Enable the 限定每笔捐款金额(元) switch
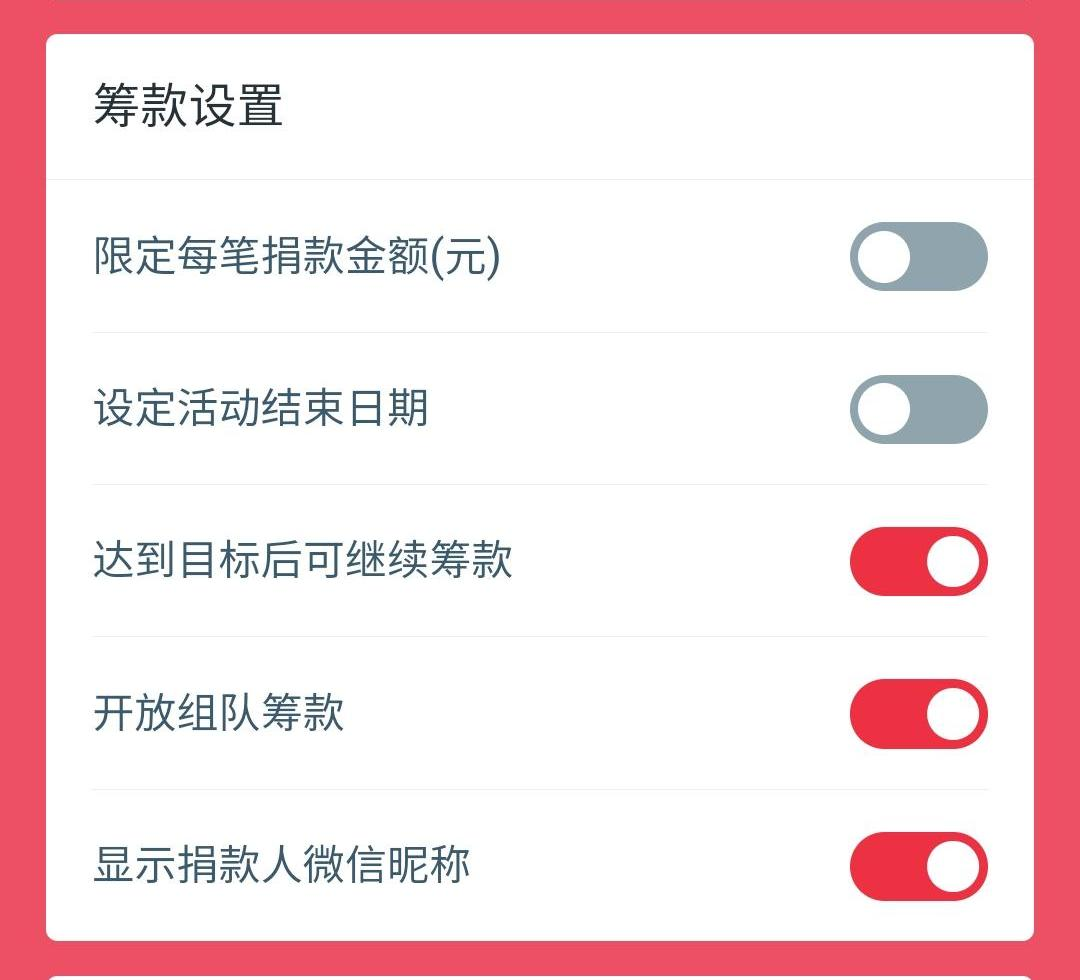This screenshot has height=980, width=1080. tap(918, 257)
